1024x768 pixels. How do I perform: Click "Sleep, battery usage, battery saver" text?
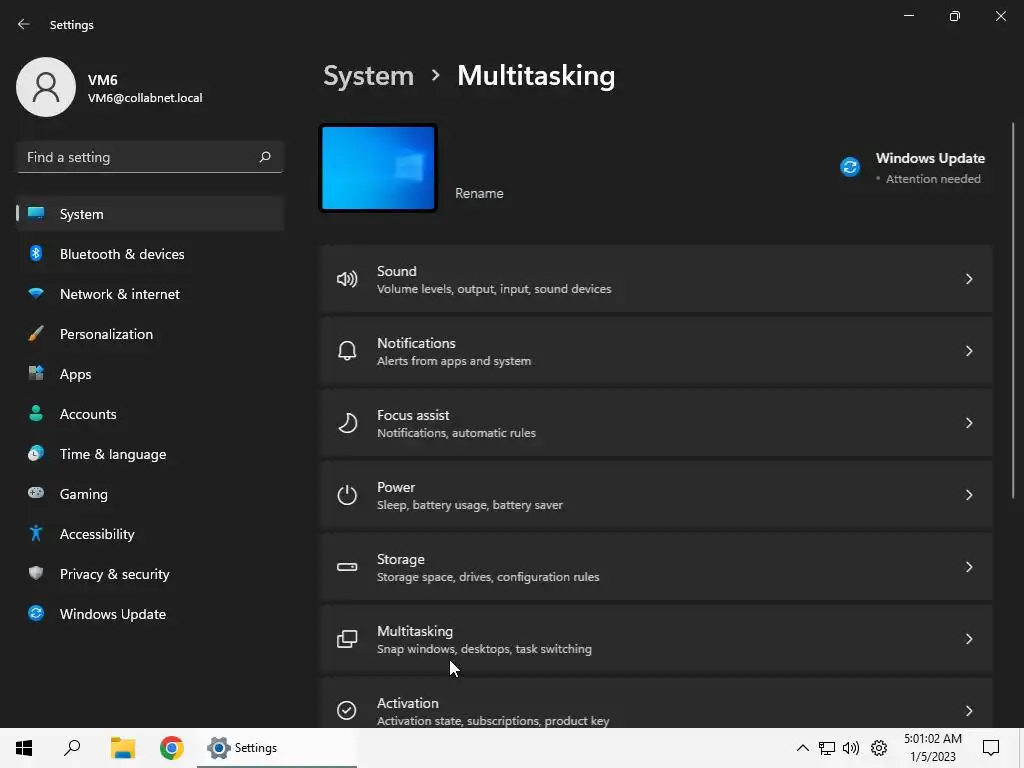coord(470,505)
